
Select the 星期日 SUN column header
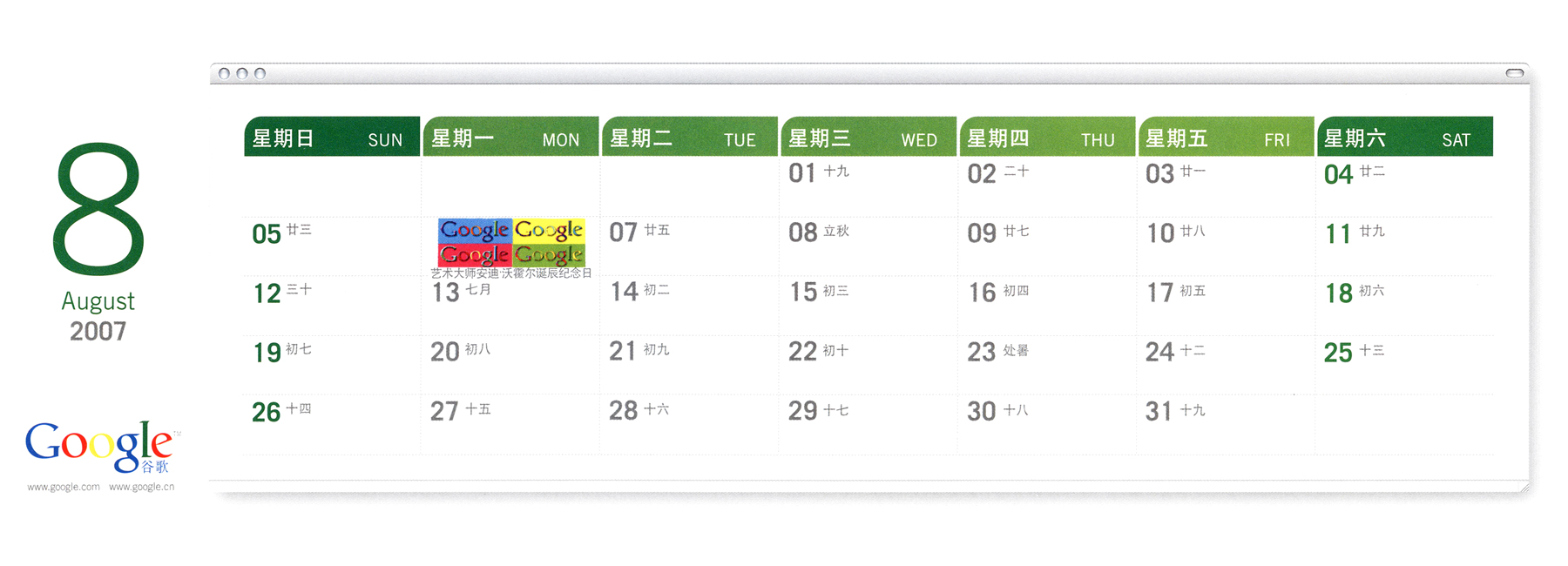(x=332, y=137)
